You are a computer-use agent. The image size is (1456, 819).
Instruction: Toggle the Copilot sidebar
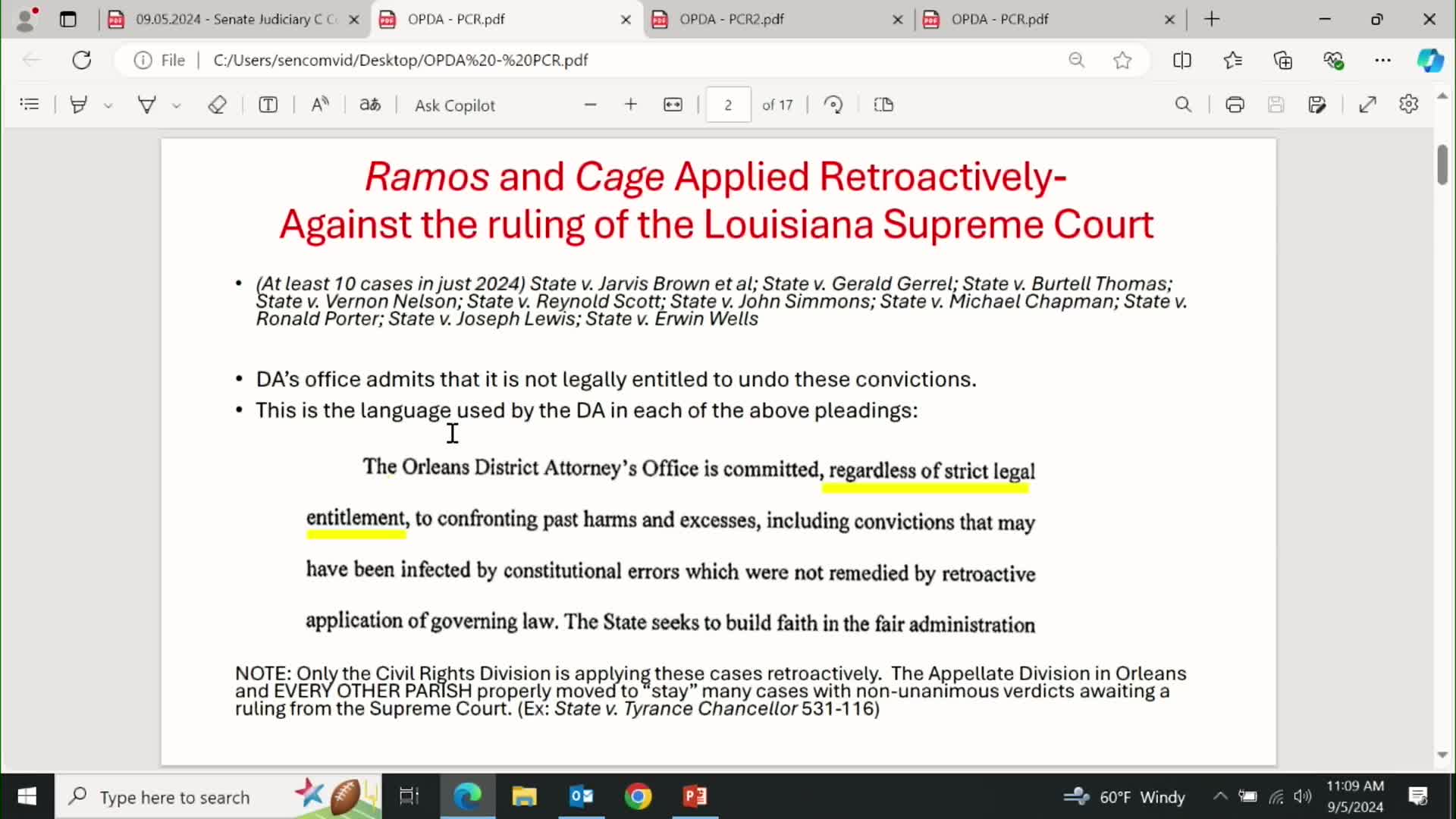click(1431, 60)
